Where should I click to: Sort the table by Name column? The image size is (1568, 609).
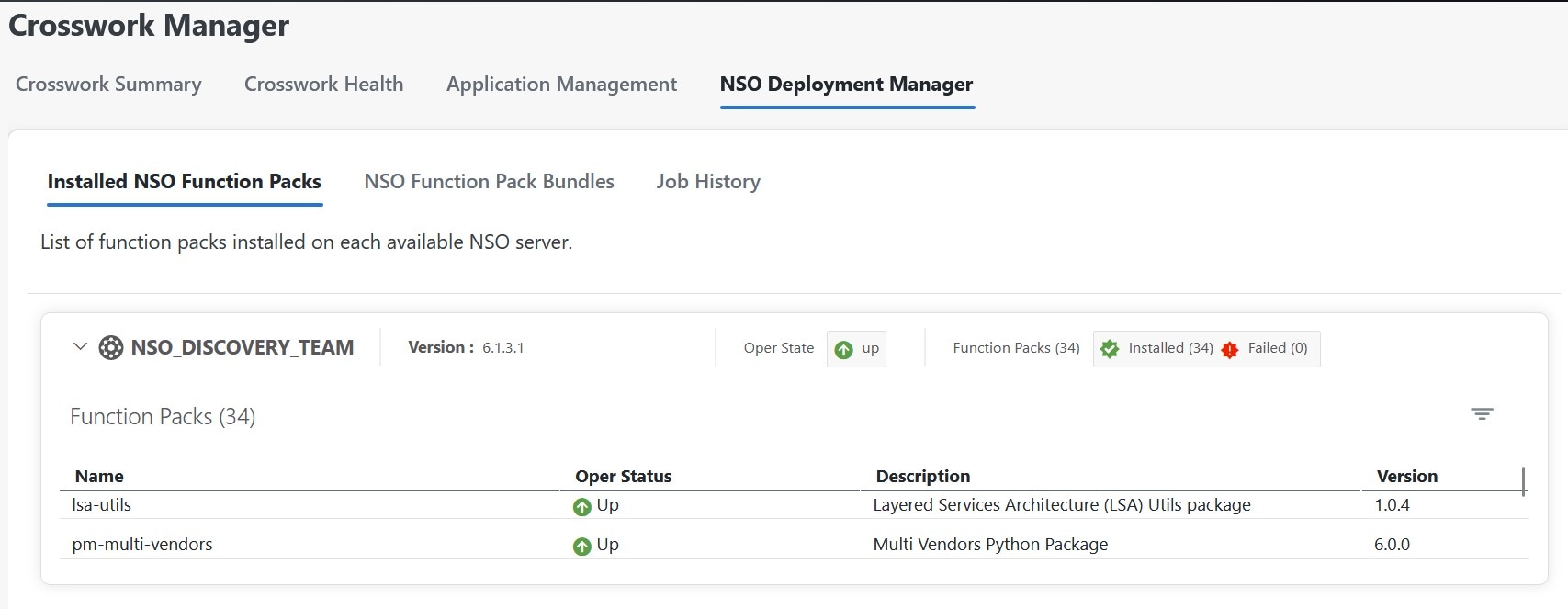99,476
